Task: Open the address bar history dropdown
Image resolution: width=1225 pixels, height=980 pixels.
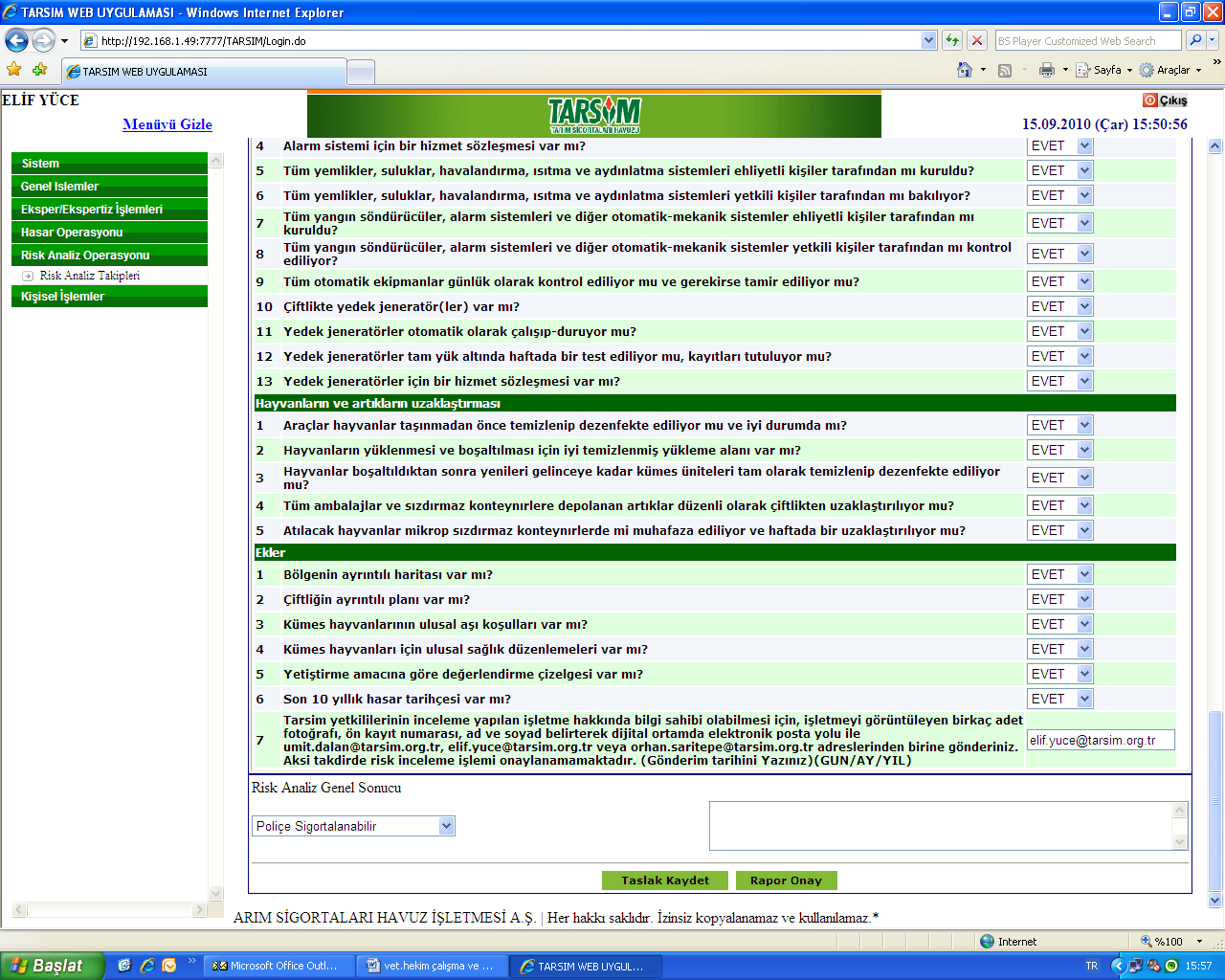Action: [x=928, y=40]
